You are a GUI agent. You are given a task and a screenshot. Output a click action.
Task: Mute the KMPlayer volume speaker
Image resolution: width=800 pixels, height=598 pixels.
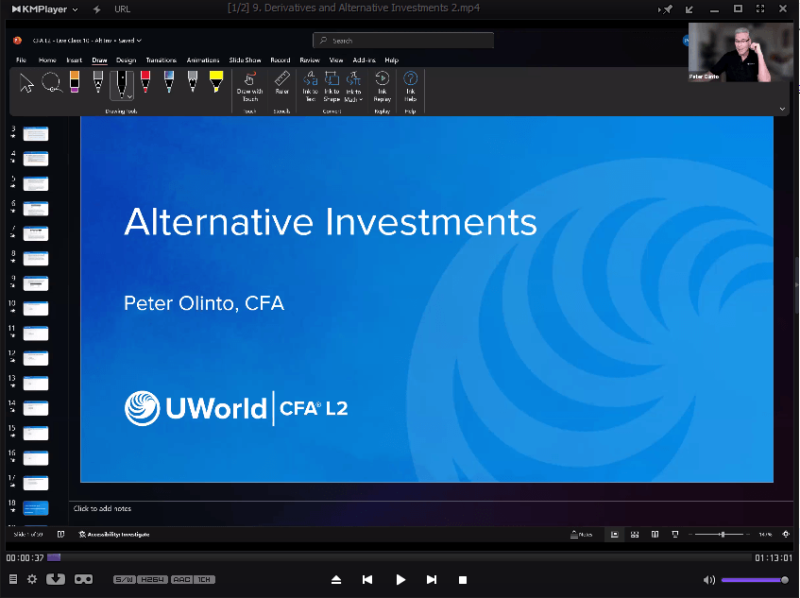point(709,580)
